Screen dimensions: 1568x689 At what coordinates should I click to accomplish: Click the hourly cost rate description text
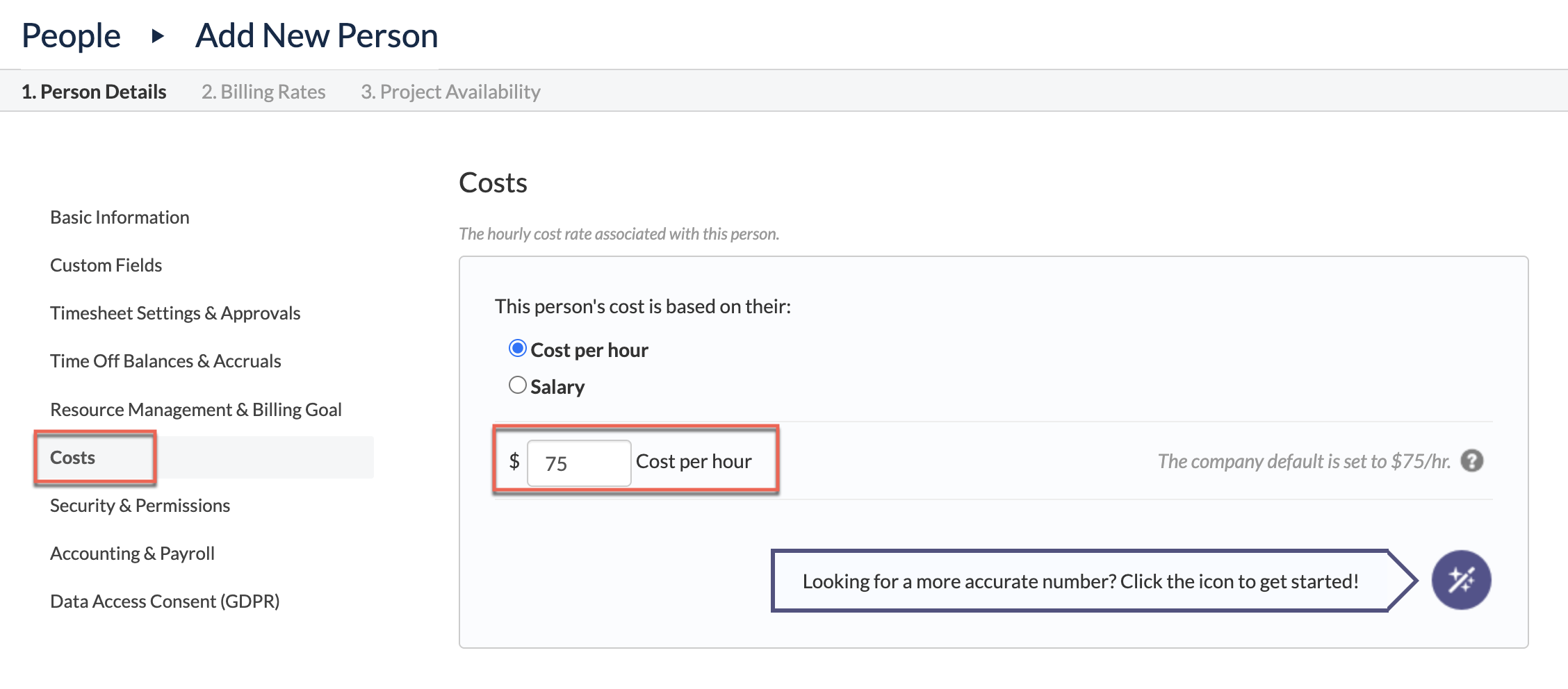(x=619, y=234)
